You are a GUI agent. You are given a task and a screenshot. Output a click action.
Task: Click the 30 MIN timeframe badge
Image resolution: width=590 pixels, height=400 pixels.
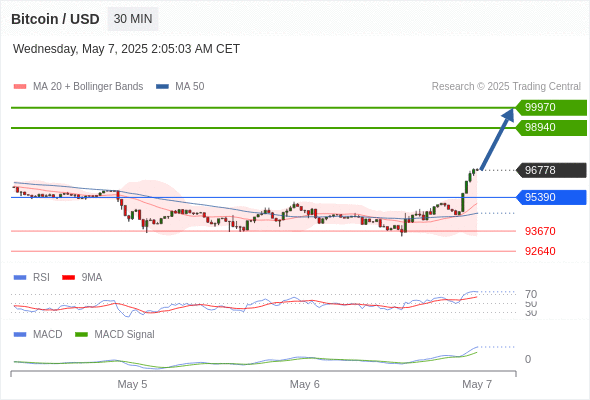click(x=133, y=19)
